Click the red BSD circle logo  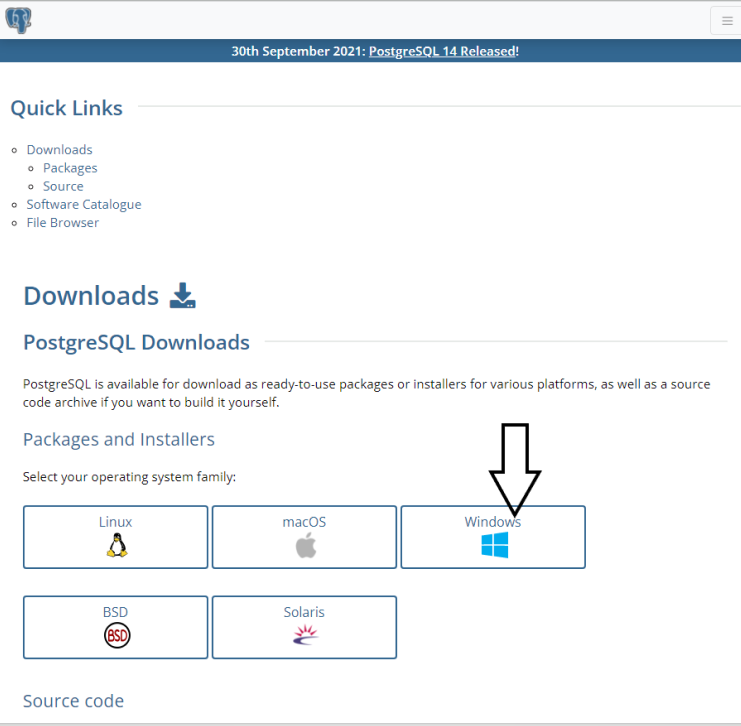(x=117, y=635)
